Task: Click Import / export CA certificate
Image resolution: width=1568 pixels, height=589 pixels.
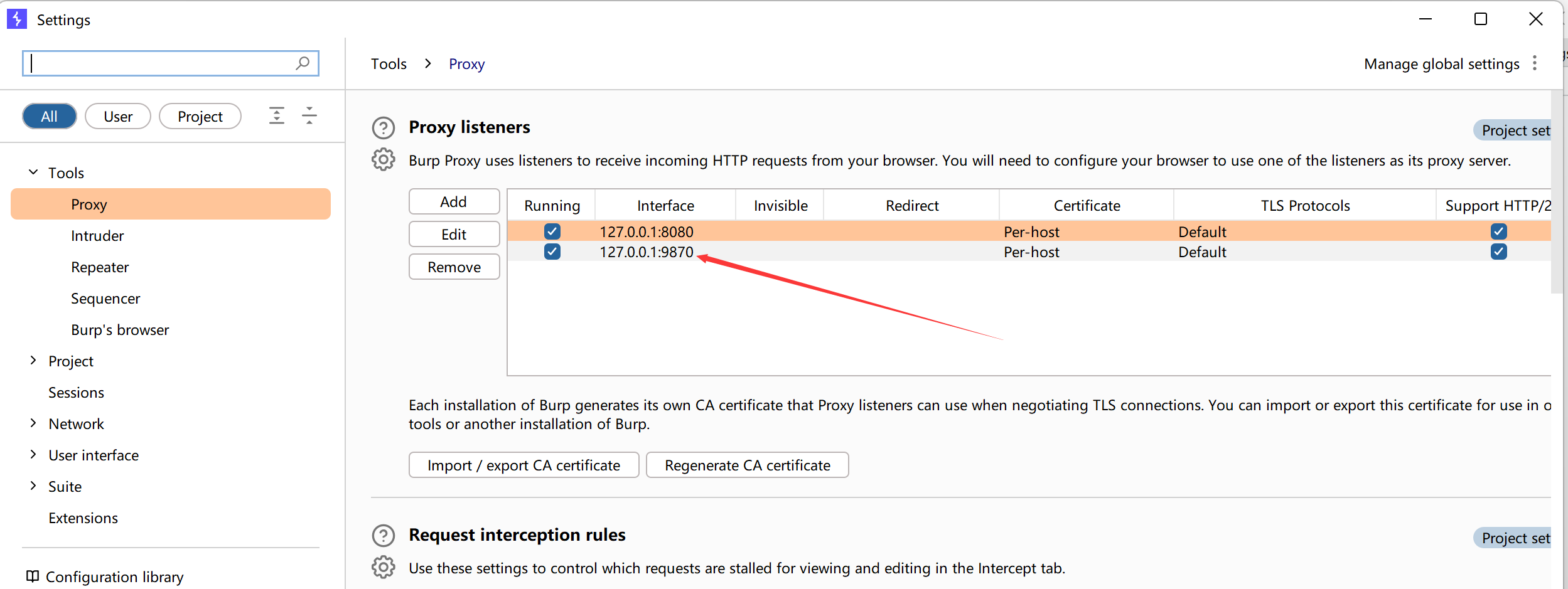Action: [524, 465]
